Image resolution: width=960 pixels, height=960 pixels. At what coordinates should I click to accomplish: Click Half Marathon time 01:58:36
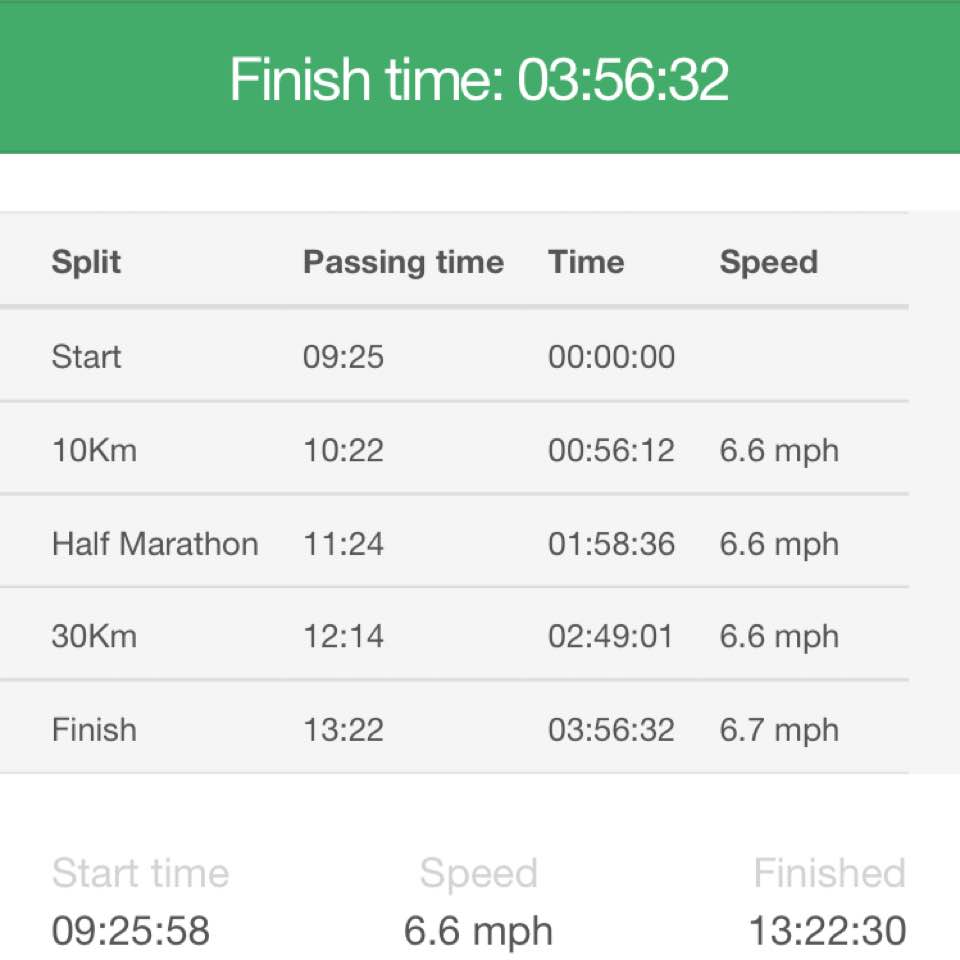(x=611, y=544)
